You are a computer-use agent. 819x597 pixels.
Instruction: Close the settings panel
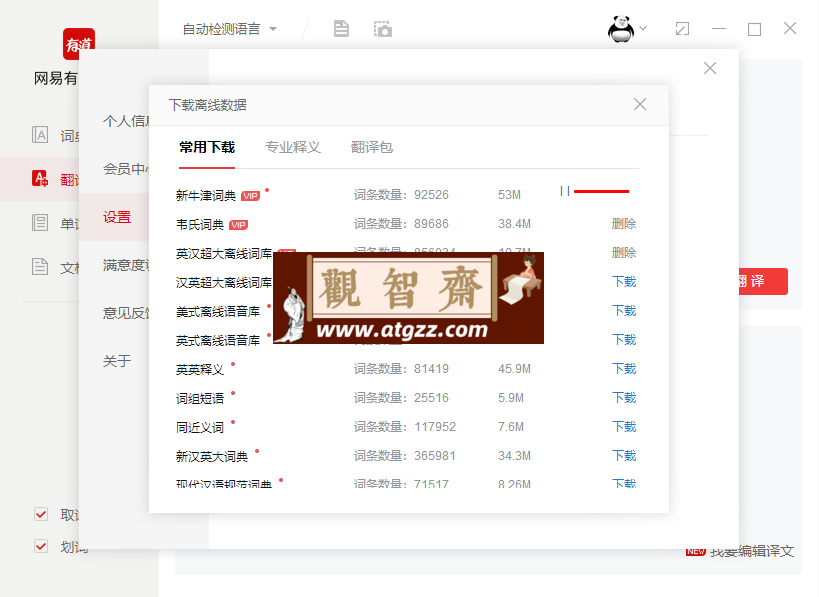click(x=710, y=68)
